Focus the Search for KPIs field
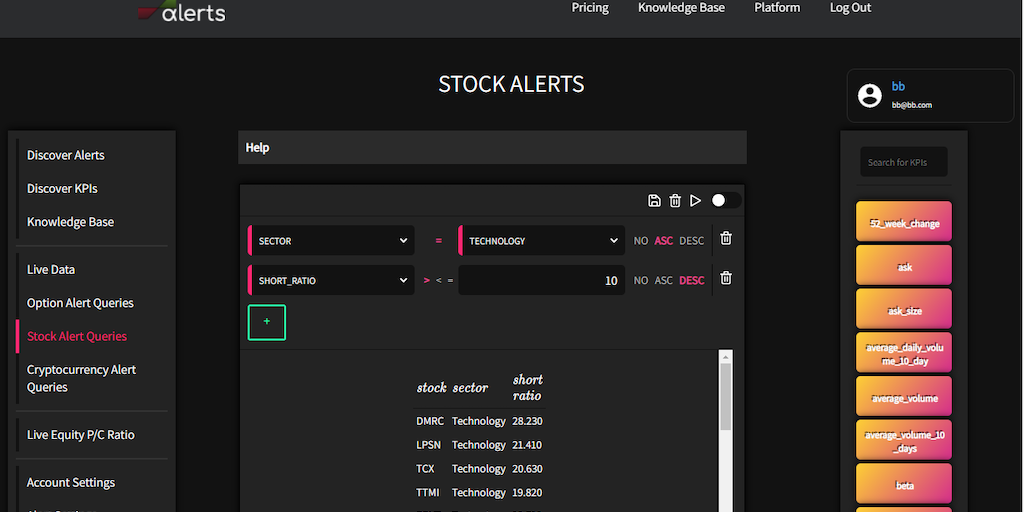The height and width of the screenshot is (512, 1024). click(x=904, y=162)
